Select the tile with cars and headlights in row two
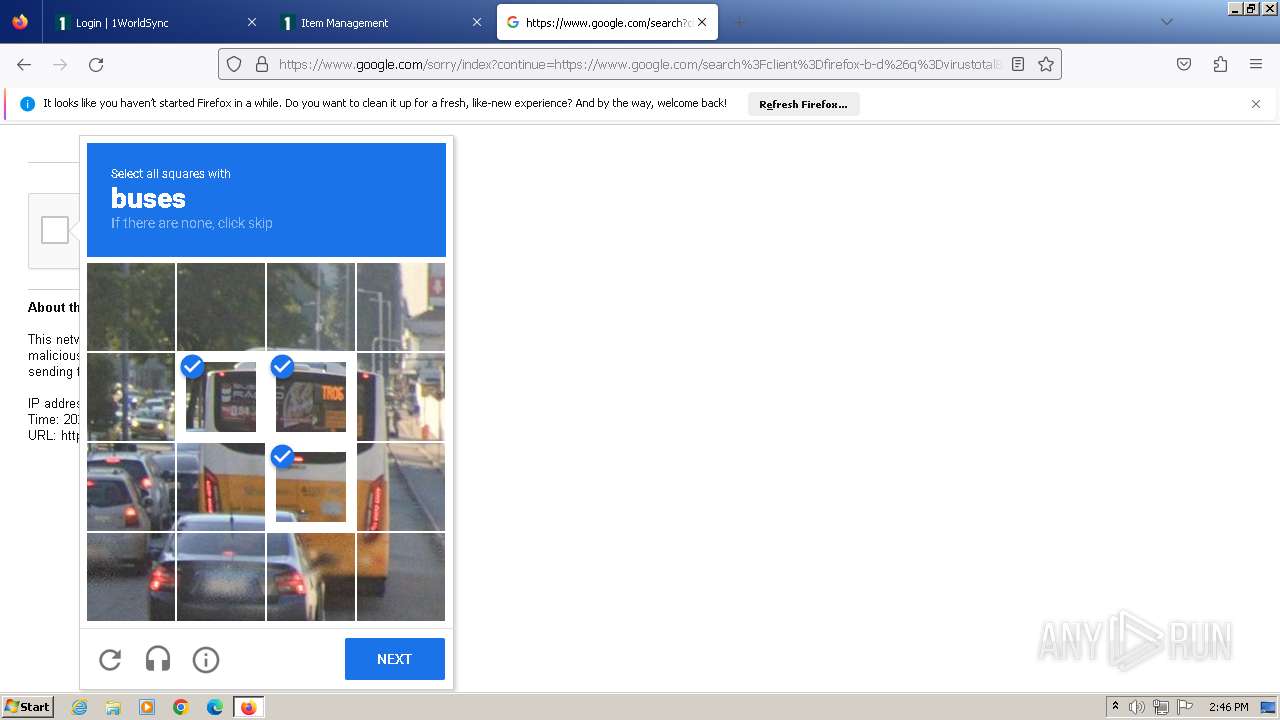This screenshot has height=720, width=1280. tap(131, 397)
